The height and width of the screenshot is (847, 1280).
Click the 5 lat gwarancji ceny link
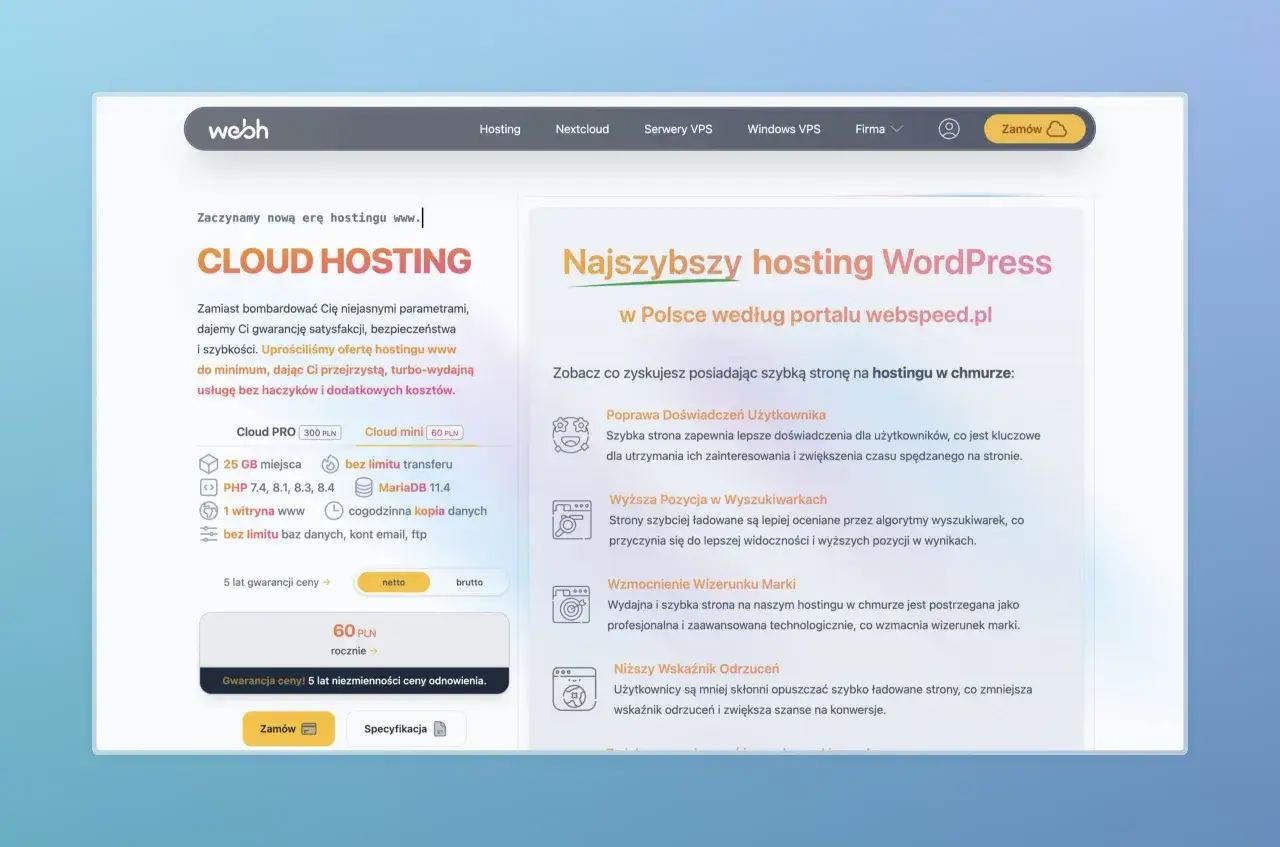tap(277, 582)
